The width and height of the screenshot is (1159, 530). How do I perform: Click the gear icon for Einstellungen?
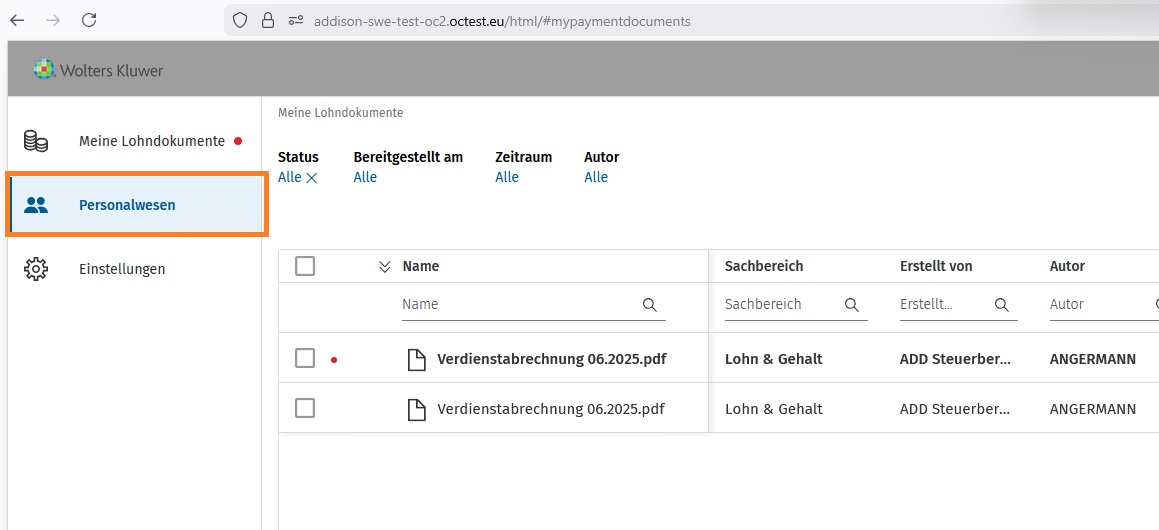click(x=35, y=269)
